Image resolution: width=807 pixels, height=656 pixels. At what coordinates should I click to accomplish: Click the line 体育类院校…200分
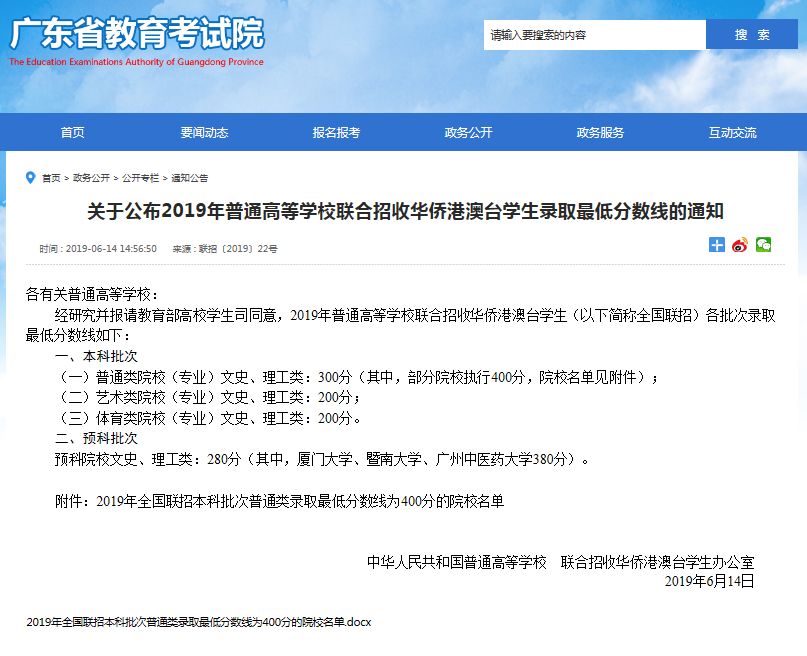tap(207, 418)
